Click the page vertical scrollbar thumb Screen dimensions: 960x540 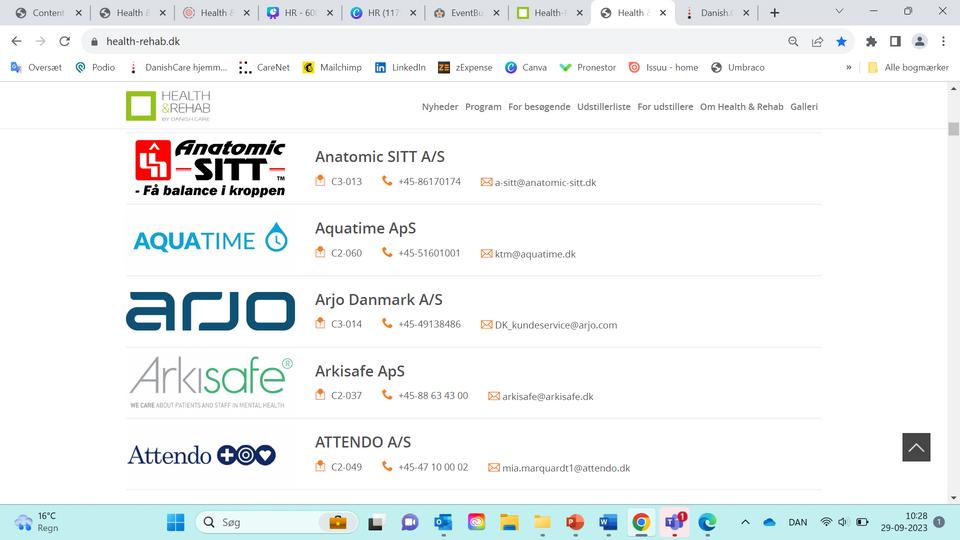pos(953,129)
